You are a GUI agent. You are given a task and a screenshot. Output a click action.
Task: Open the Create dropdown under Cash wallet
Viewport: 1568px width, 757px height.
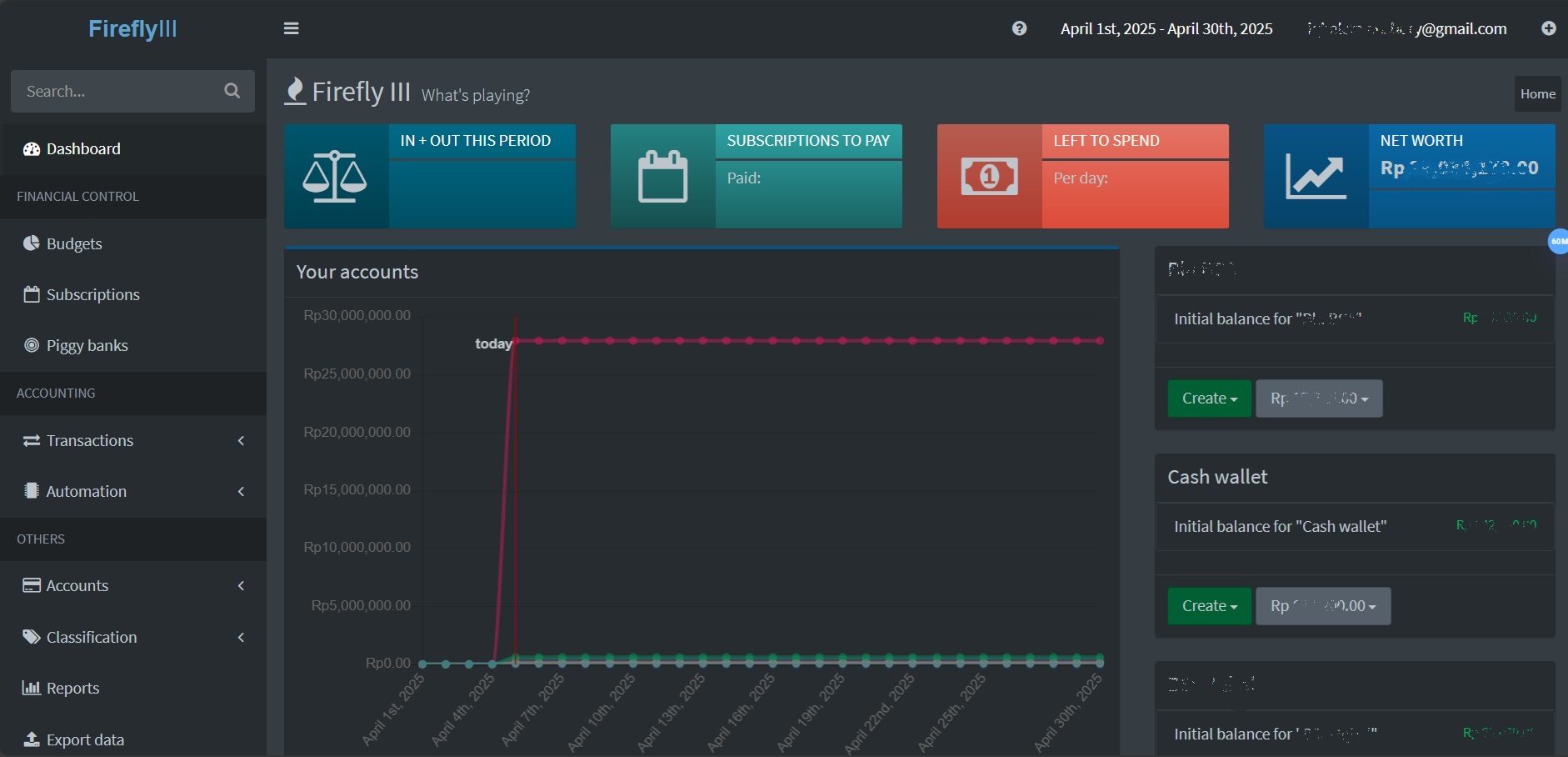[x=1209, y=606]
